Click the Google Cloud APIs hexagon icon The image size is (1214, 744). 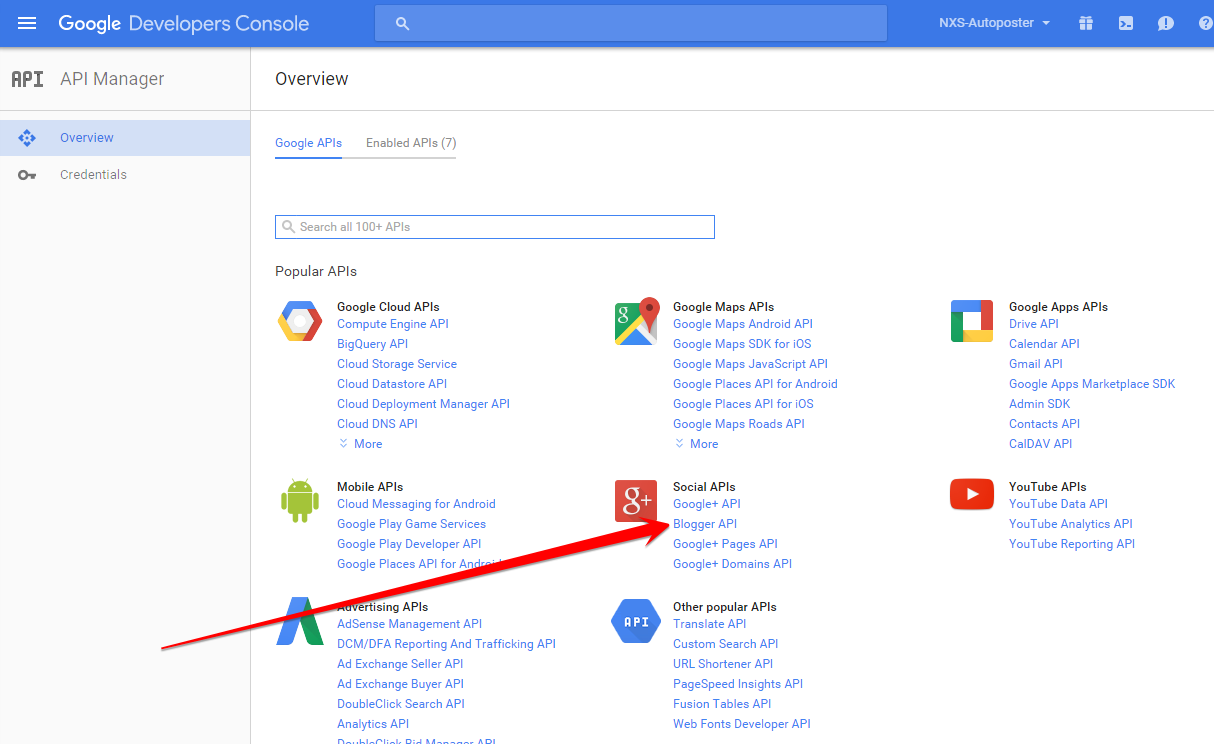[x=300, y=322]
